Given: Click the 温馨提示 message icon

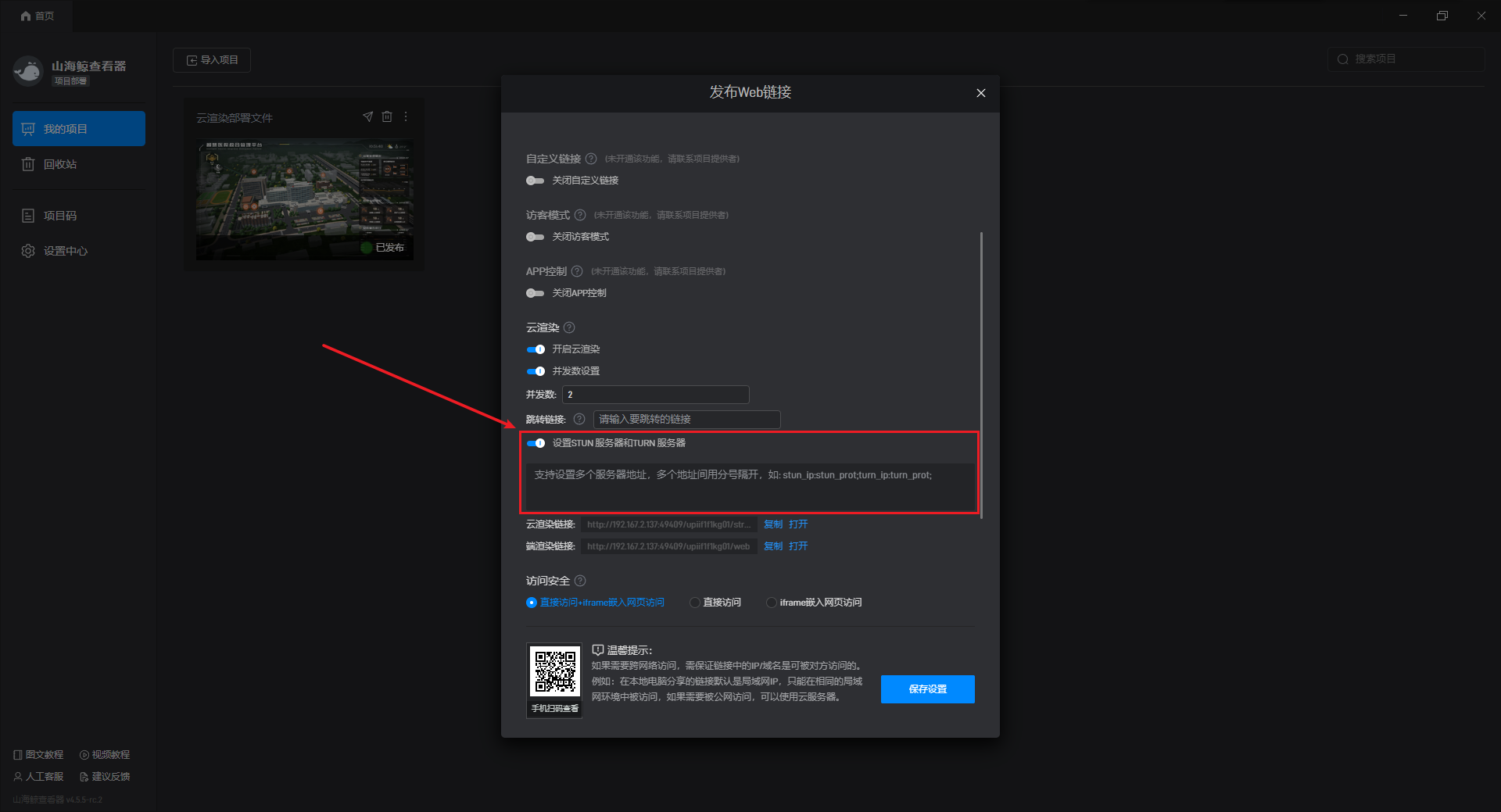Looking at the screenshot, I should pos(598,650).
